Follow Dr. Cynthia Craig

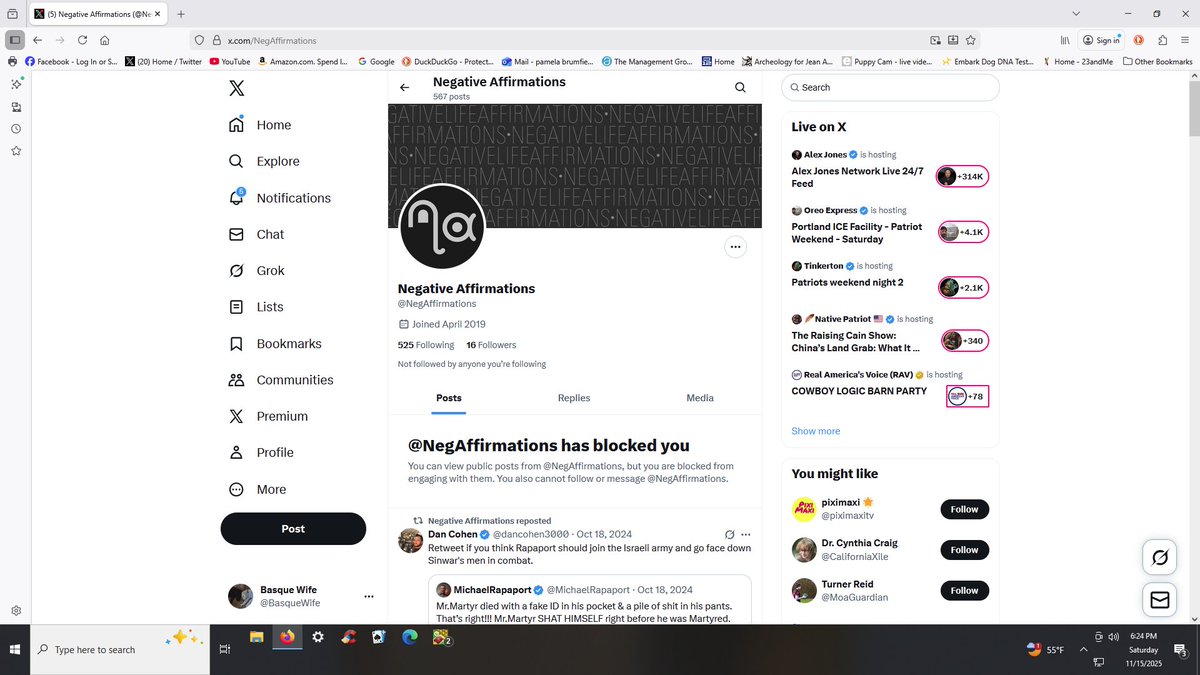click(965, 550)
